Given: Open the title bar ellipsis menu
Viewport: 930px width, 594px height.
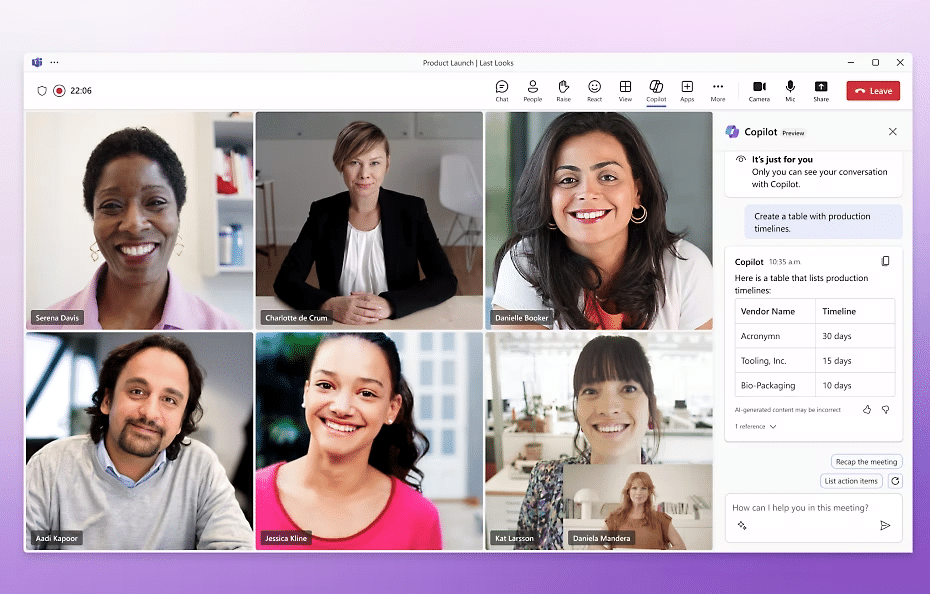Looking at the screenshot, I should pyautogui.click(x=55, y=62).
